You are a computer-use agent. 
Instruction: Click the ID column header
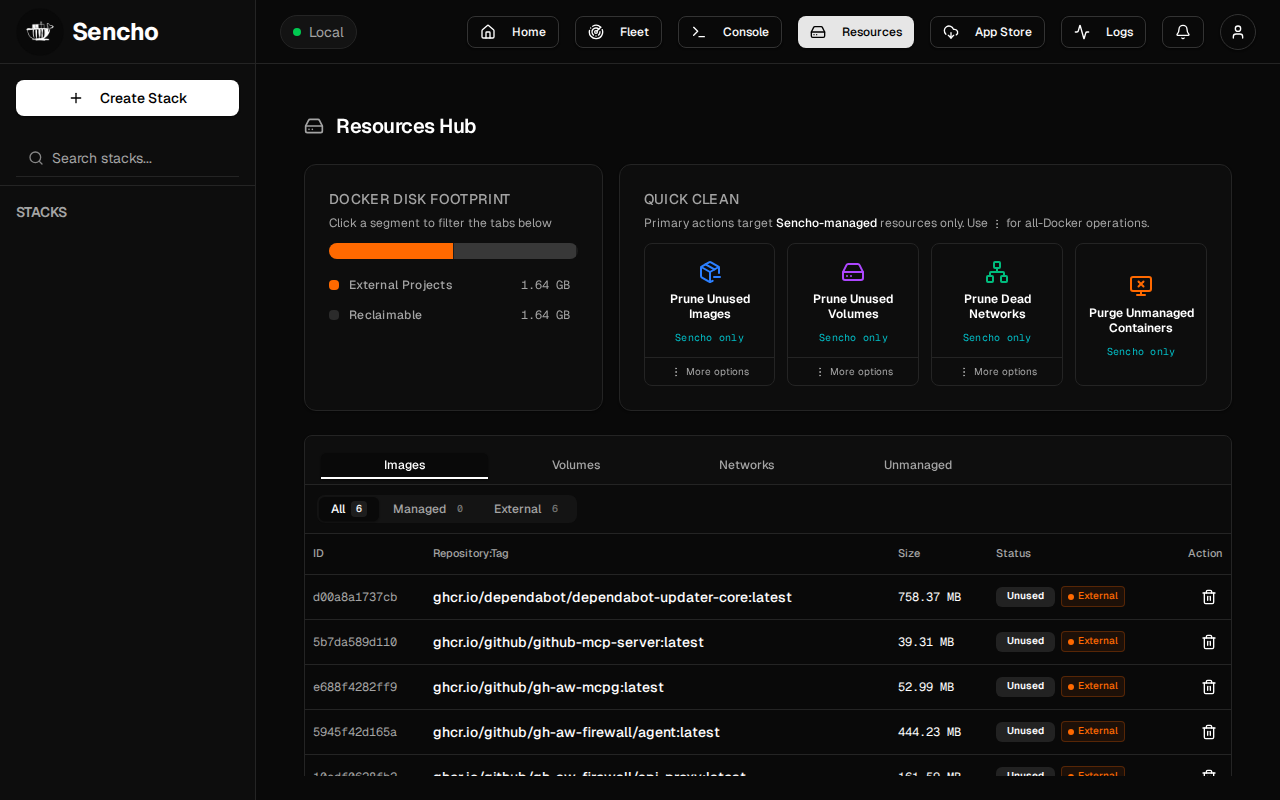(318, 553)
